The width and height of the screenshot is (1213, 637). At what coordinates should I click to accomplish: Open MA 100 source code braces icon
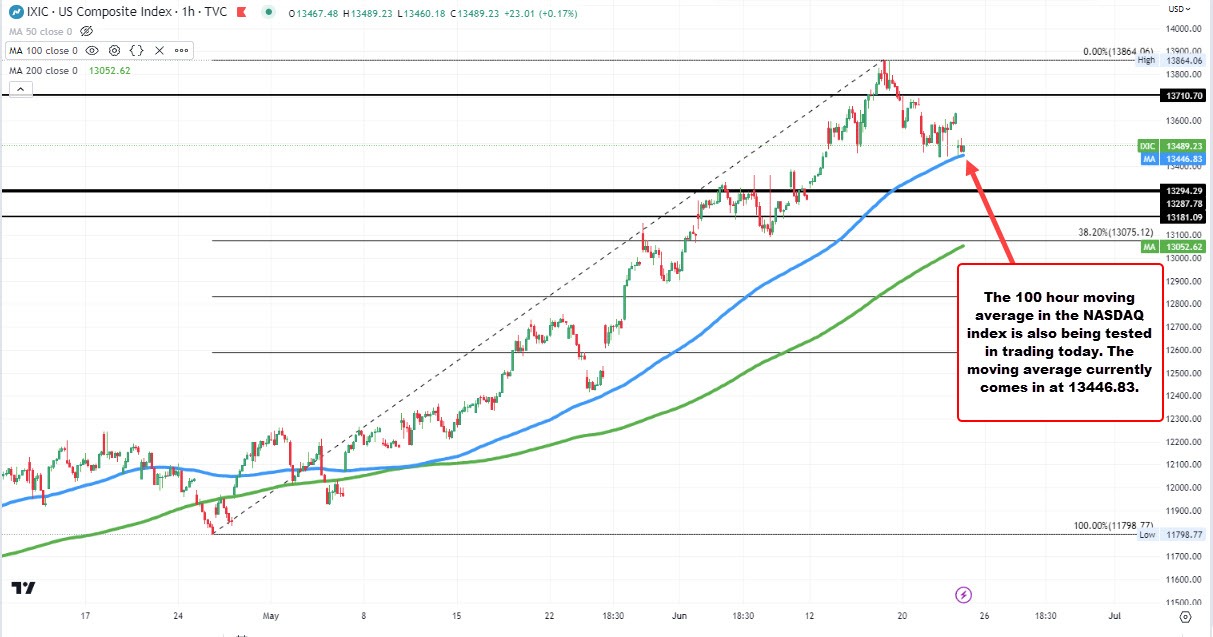137,49
